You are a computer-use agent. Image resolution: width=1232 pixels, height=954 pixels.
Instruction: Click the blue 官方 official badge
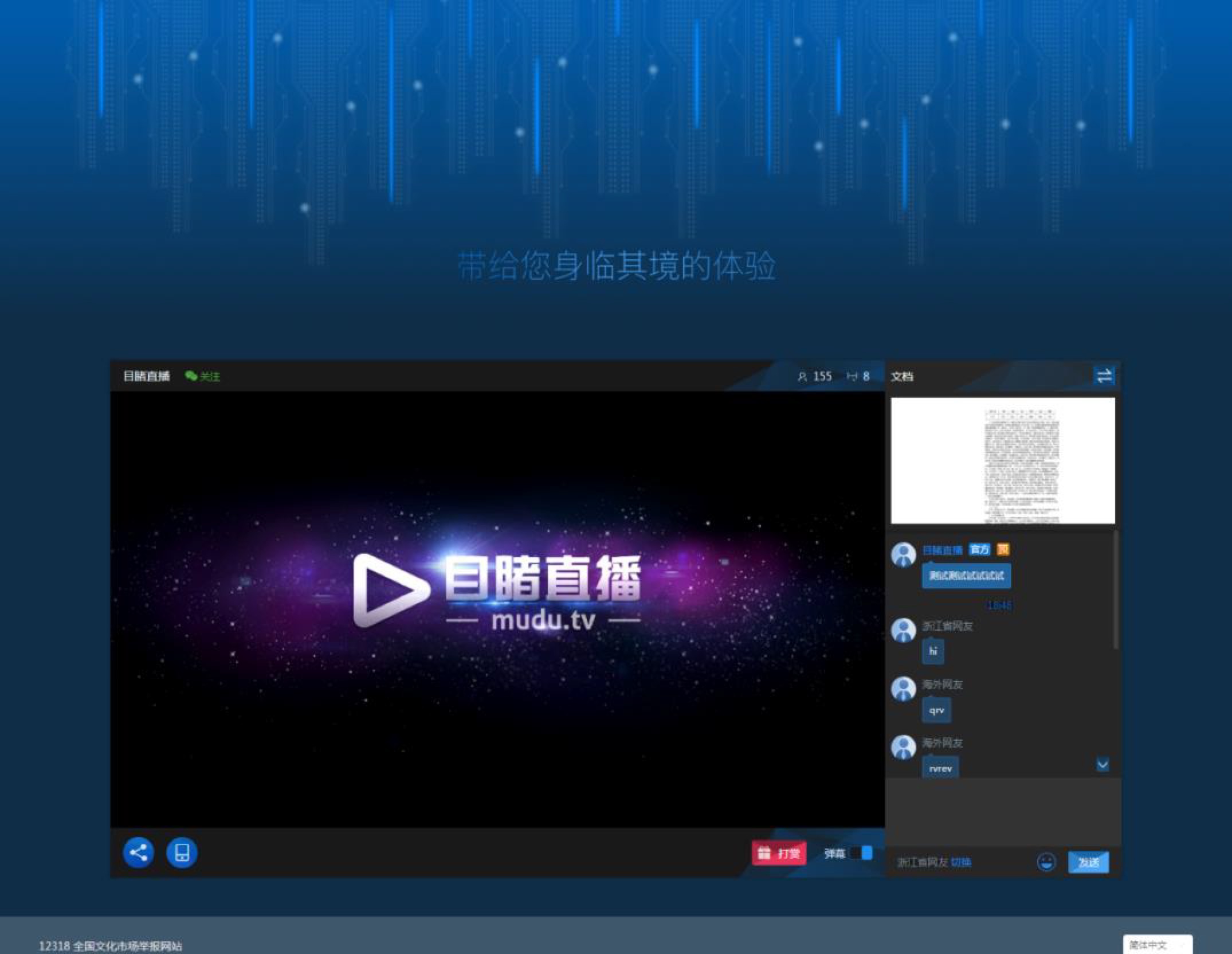(x=979, y=550)
